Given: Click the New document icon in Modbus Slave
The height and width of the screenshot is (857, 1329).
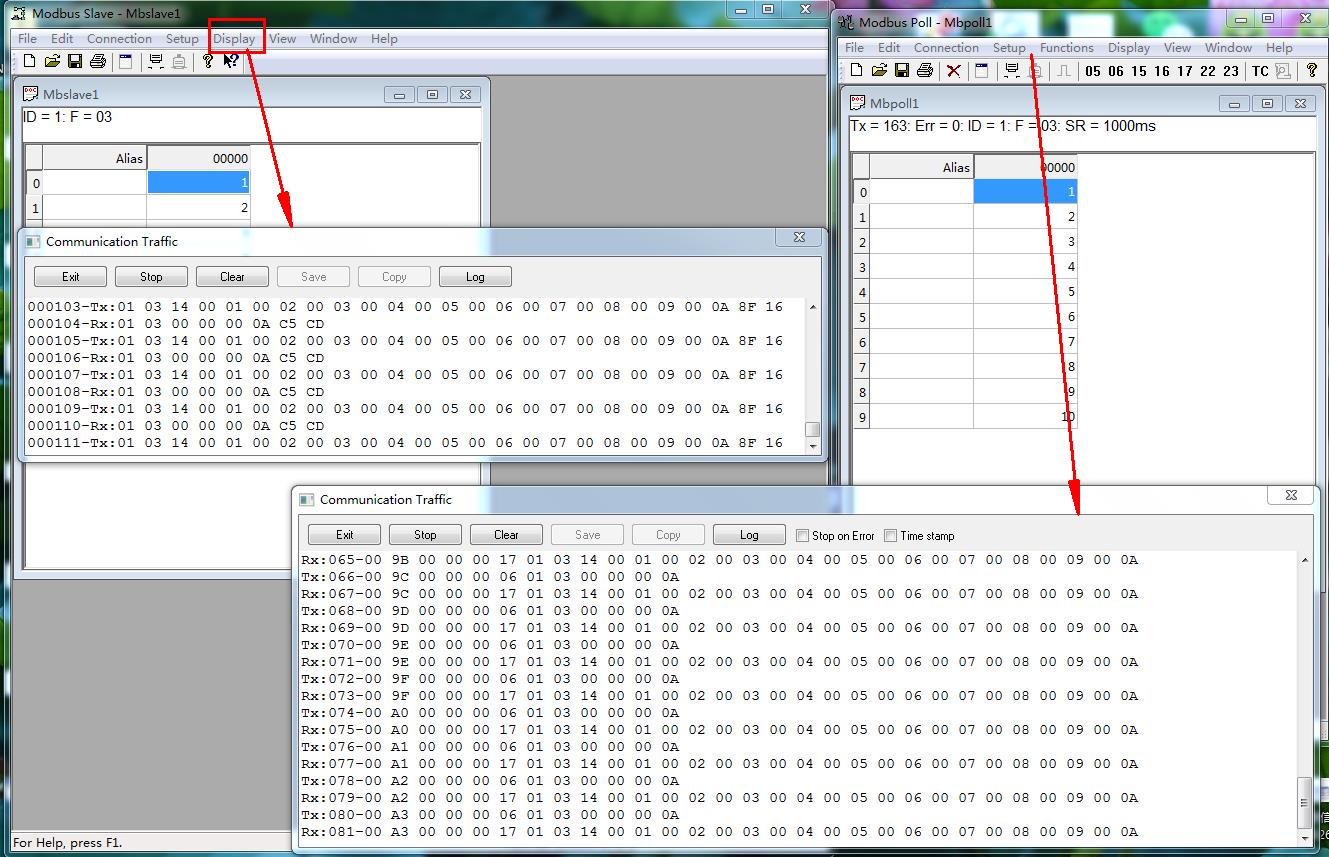Looking at the screenshot, I should (30, 62).
